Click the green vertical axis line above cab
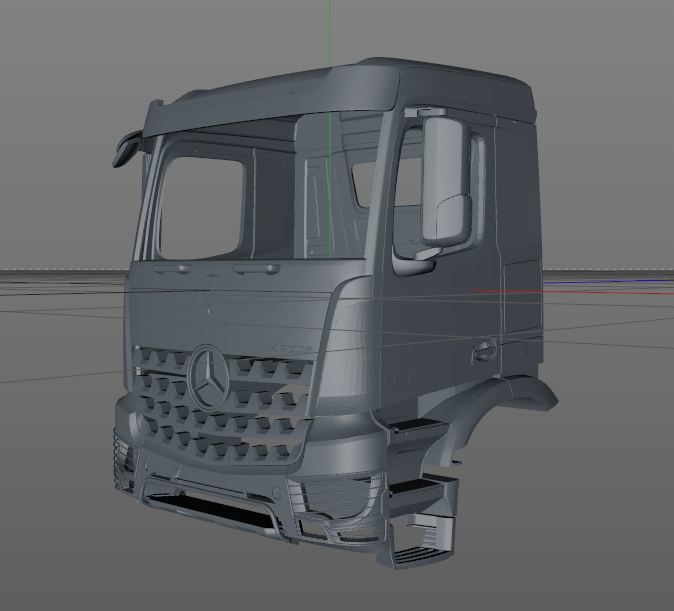 (x=330, y=34)
